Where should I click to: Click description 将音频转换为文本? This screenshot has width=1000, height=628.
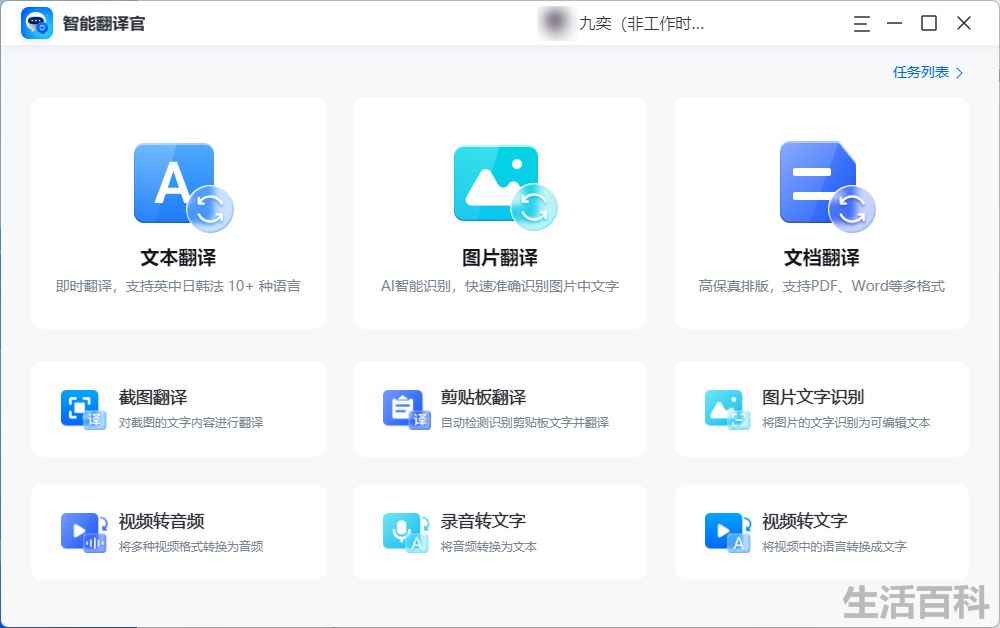pyautogui.click(x=489, y=546)
